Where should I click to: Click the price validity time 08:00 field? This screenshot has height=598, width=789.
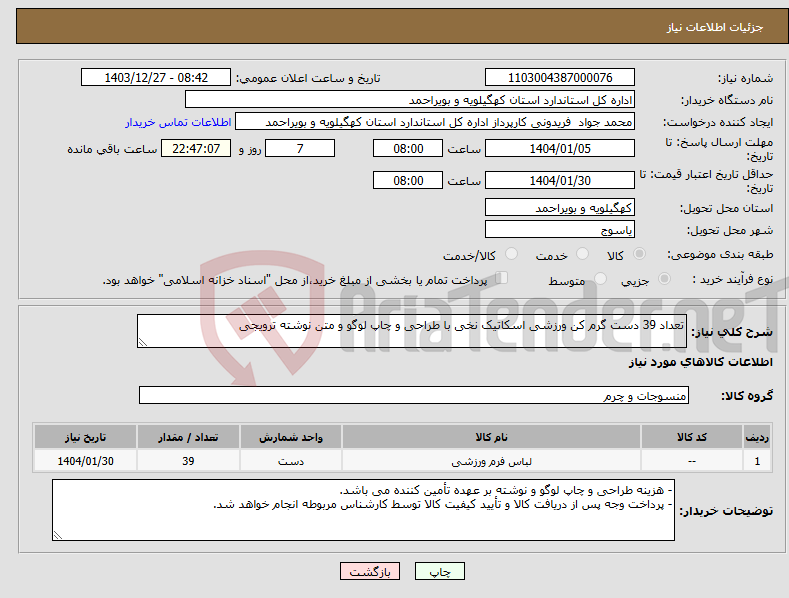[408, 180]
